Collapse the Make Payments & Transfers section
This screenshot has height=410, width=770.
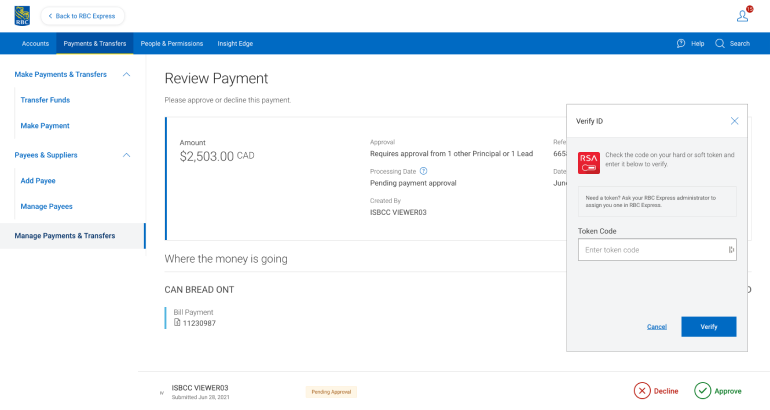pyautogui.click(x=126, y=75)
